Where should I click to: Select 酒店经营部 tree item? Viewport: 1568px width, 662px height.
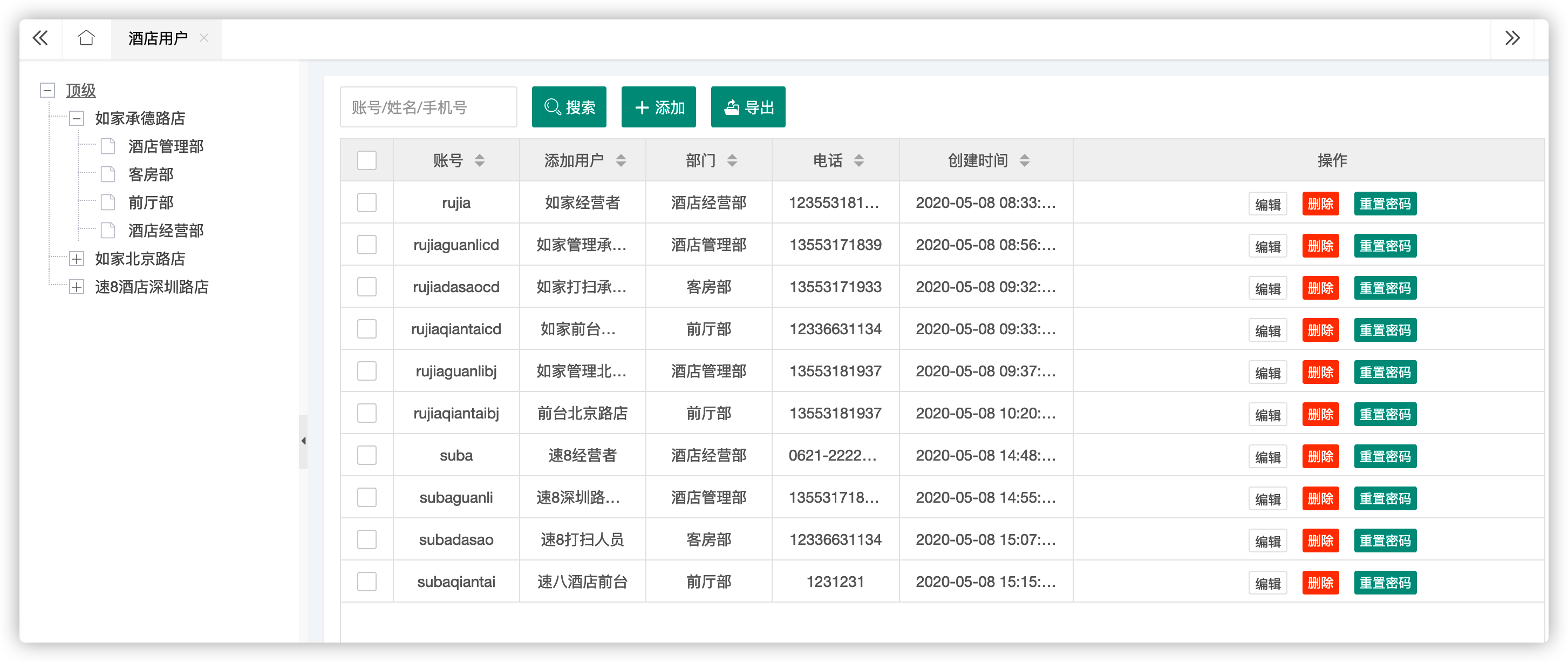[166, 230]
